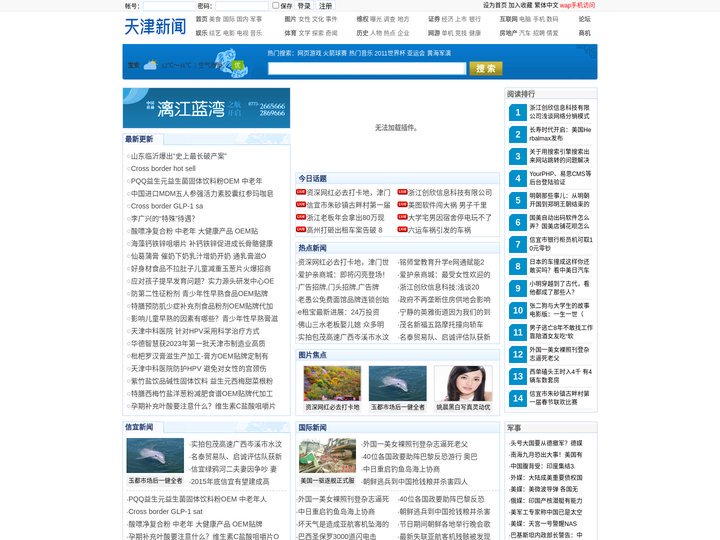
Task: Open the 娱乐 navigation category
Action: coord(201,33)
